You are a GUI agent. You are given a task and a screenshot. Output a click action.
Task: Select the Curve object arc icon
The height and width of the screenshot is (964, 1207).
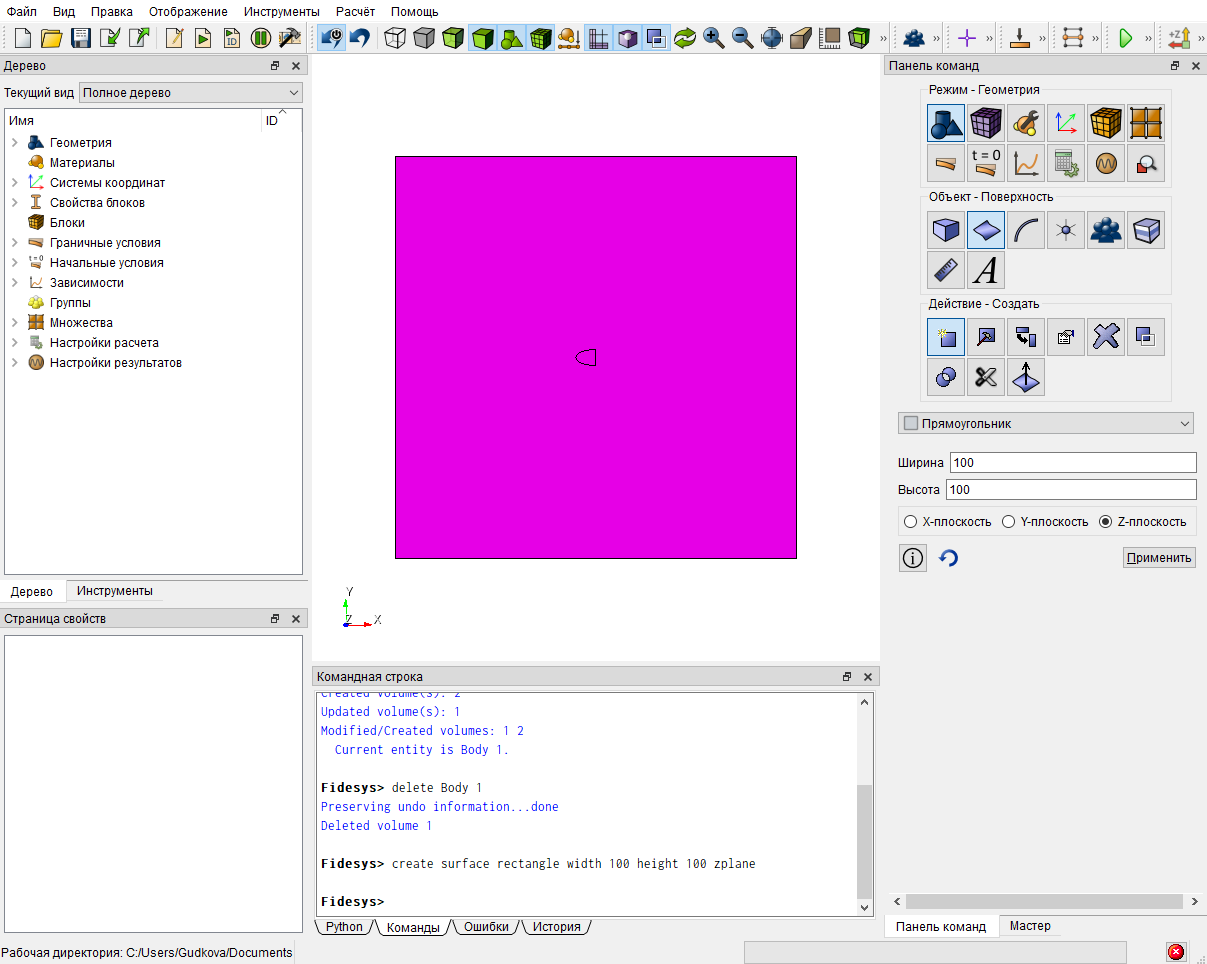pyautogui.click(x=1026, y=230)
